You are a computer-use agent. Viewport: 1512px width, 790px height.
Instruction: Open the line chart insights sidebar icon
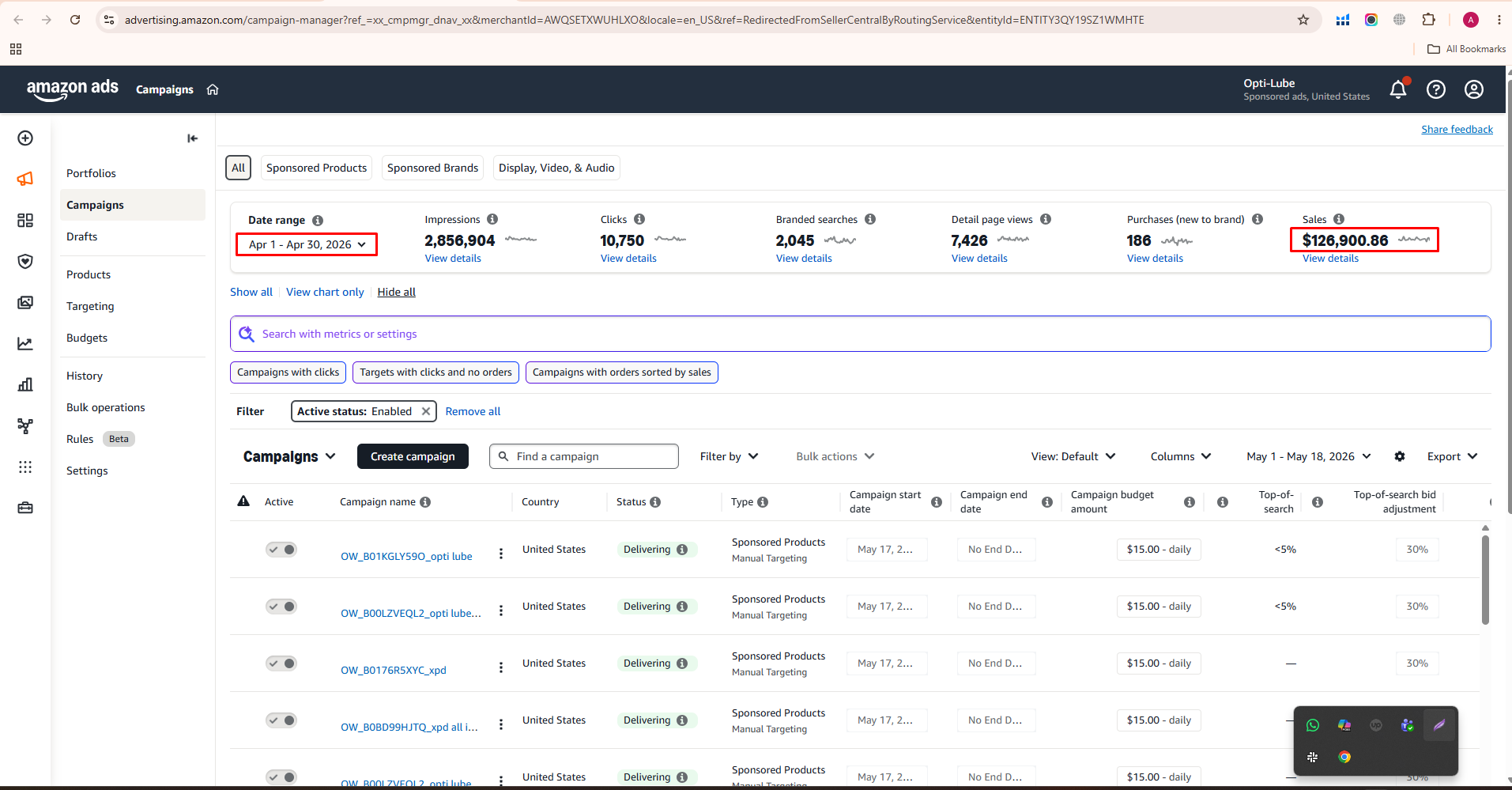point(25,344)
